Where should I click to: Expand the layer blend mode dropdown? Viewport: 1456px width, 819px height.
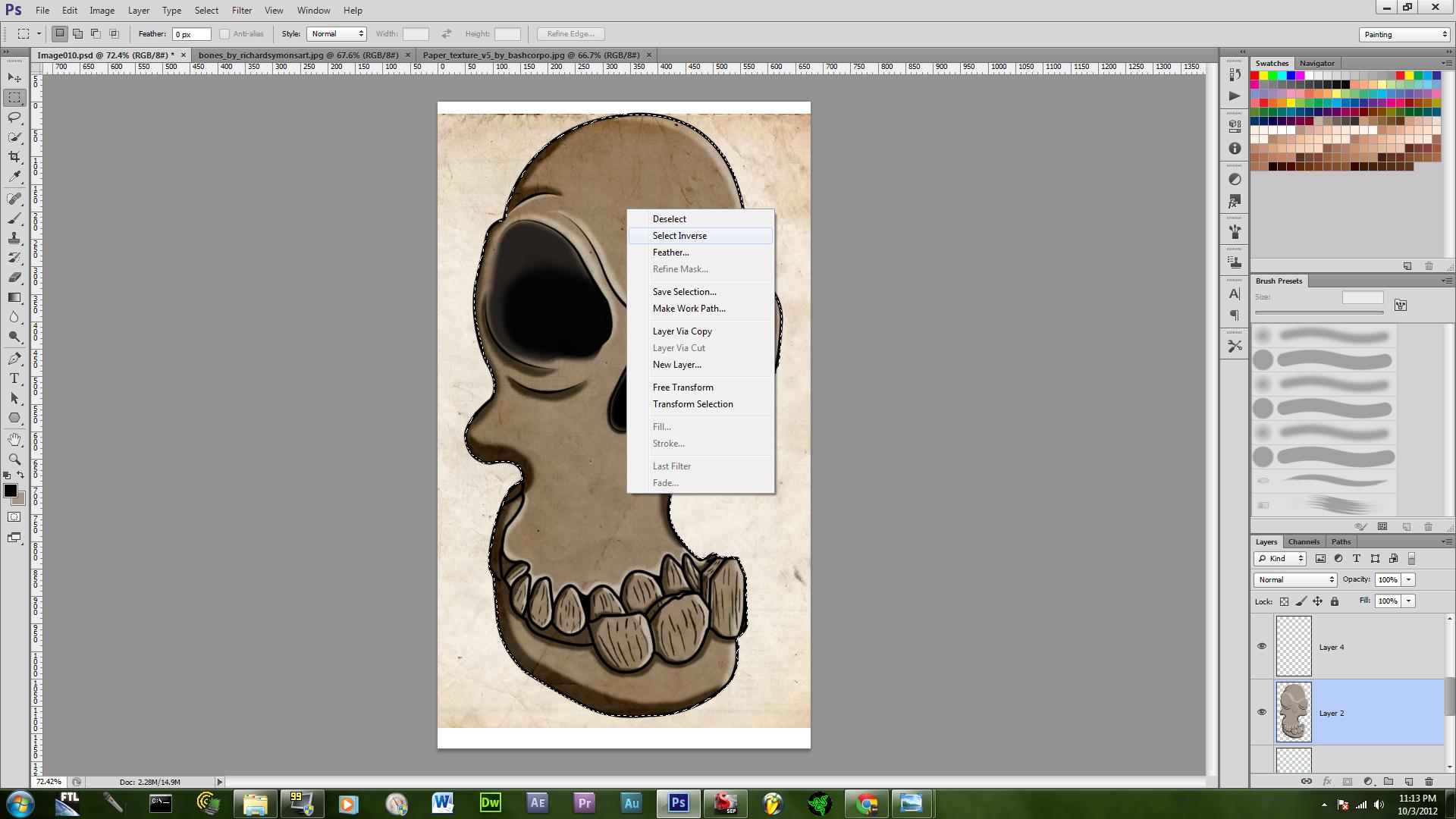click(x=1294, y=579)
